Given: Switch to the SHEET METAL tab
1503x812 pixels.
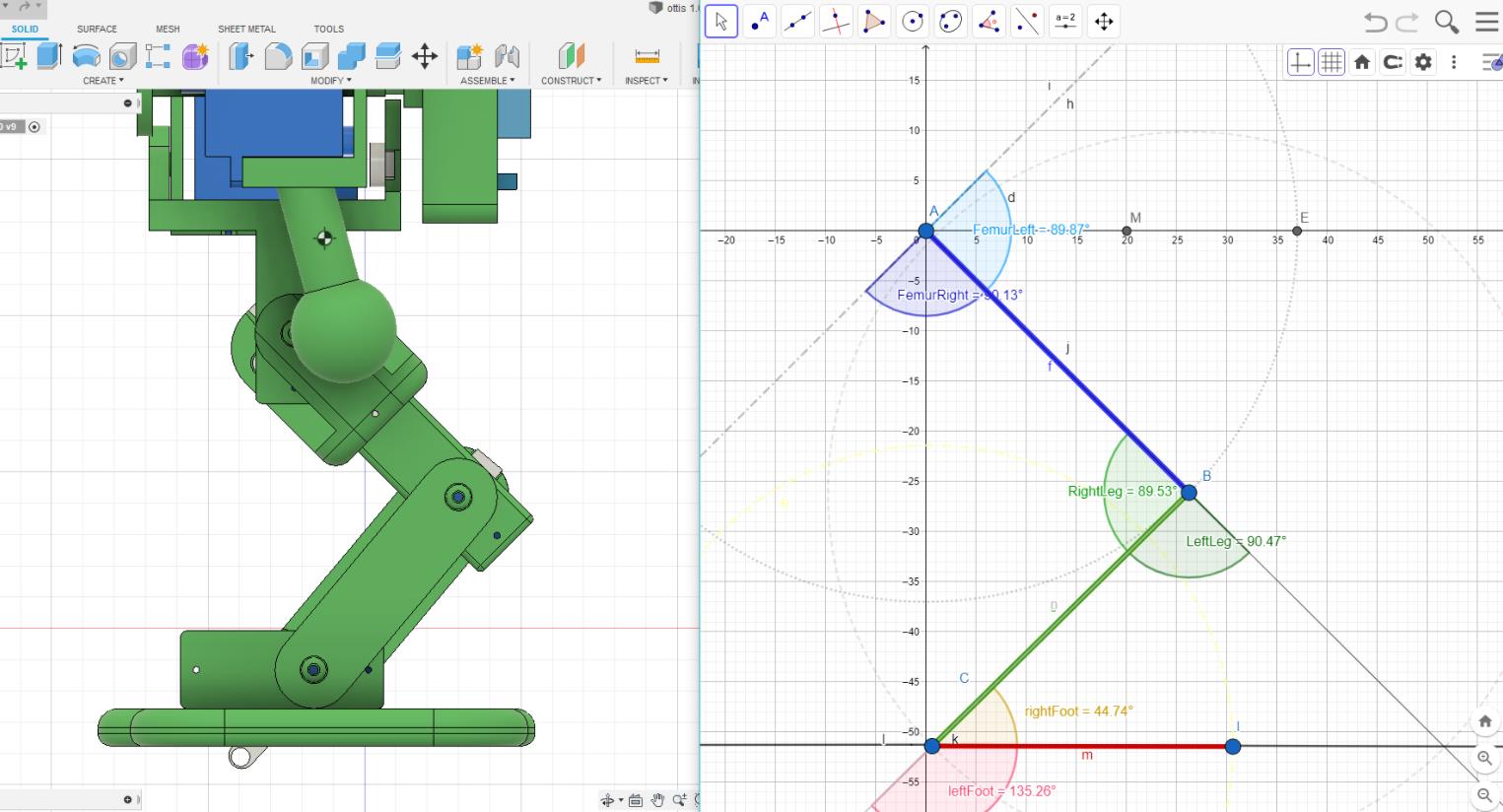Looking at the screenshot, I should (x=246, y=29).
